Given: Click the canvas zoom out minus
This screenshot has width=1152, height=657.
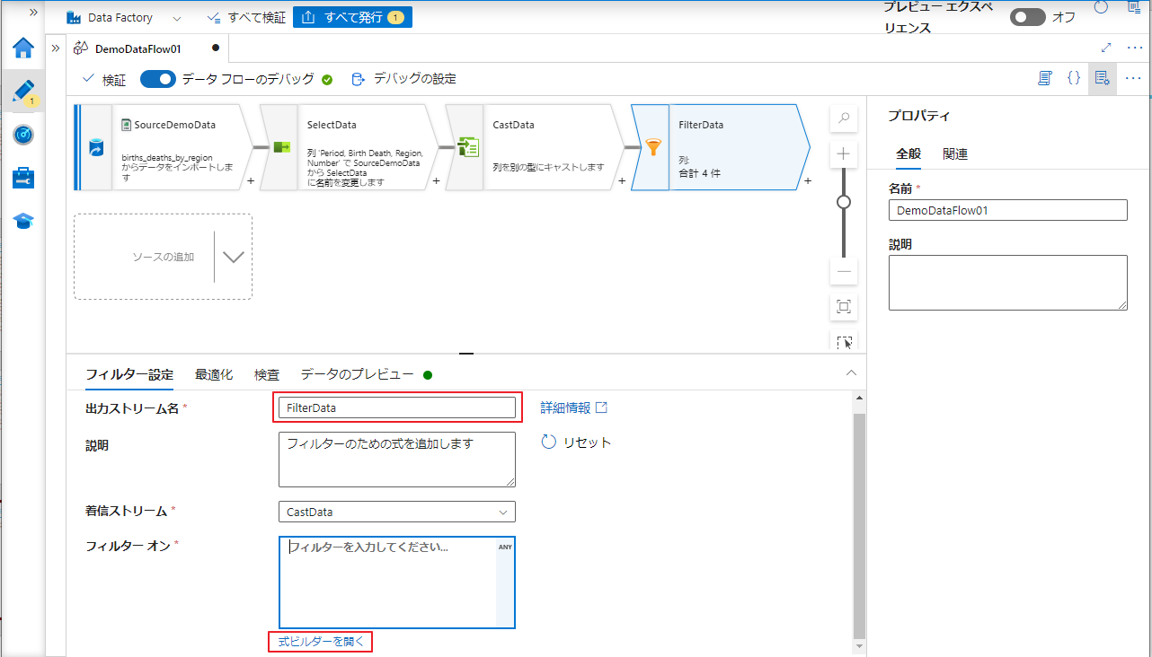Looking at the screenshot, I should (x=843, y=272).
